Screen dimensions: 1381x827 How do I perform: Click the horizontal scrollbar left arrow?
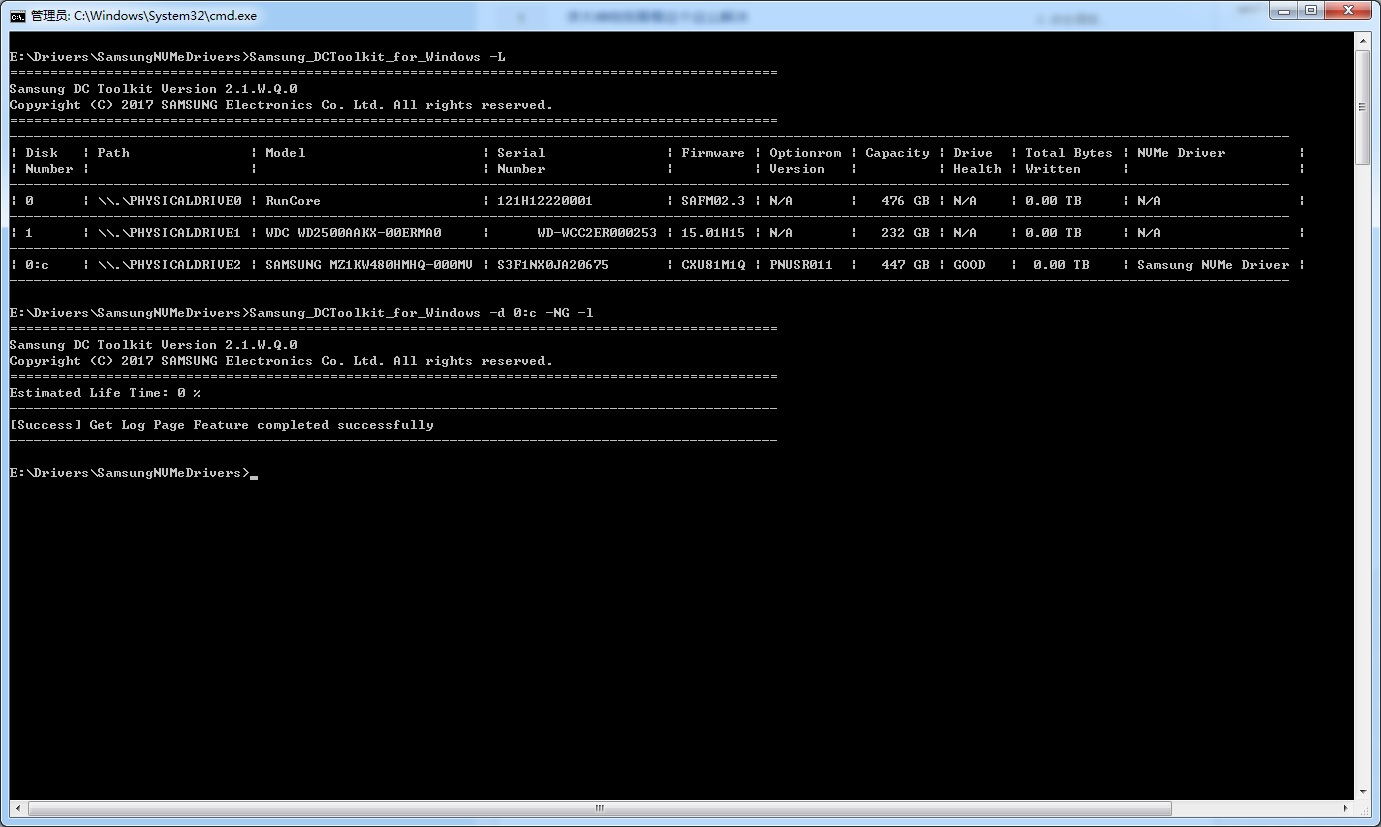tap(18, 808)
